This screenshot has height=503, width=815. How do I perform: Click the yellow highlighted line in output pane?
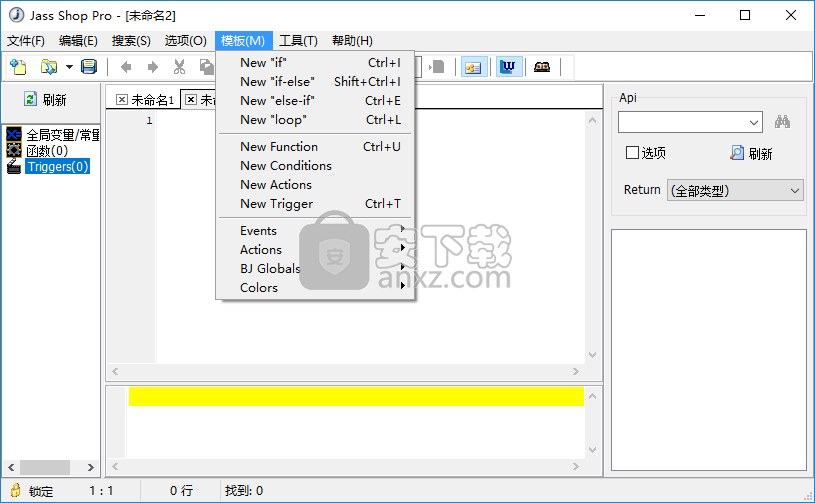tap(356, 396)
